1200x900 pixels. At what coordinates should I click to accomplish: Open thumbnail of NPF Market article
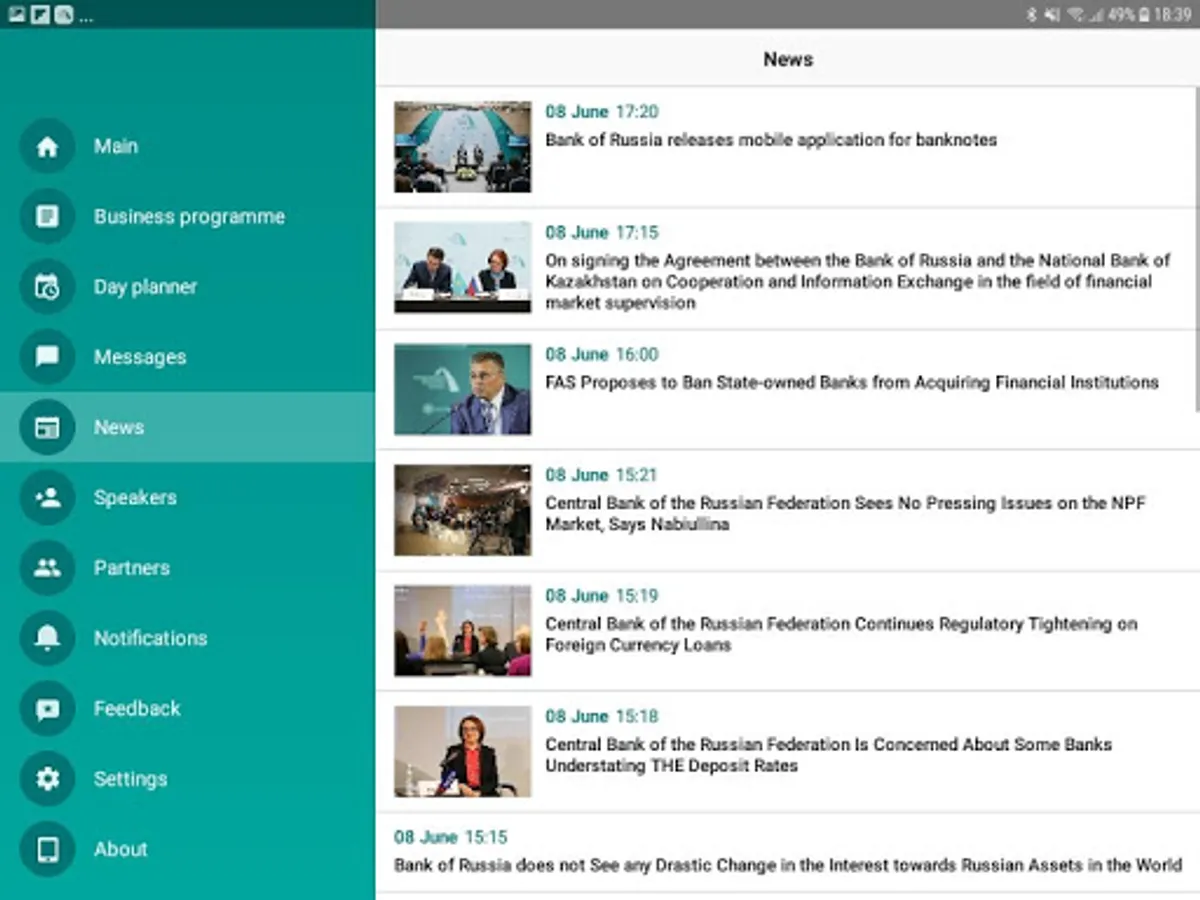point(462,510)
